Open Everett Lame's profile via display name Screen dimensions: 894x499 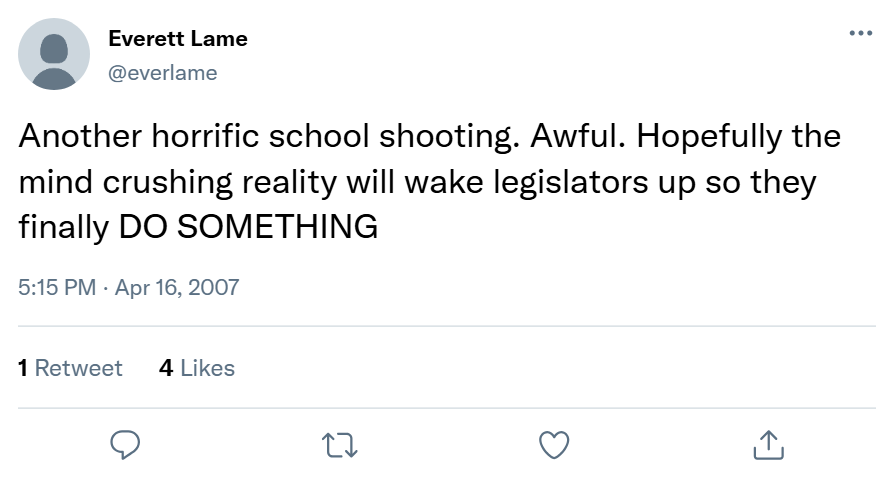click(178, 40)
